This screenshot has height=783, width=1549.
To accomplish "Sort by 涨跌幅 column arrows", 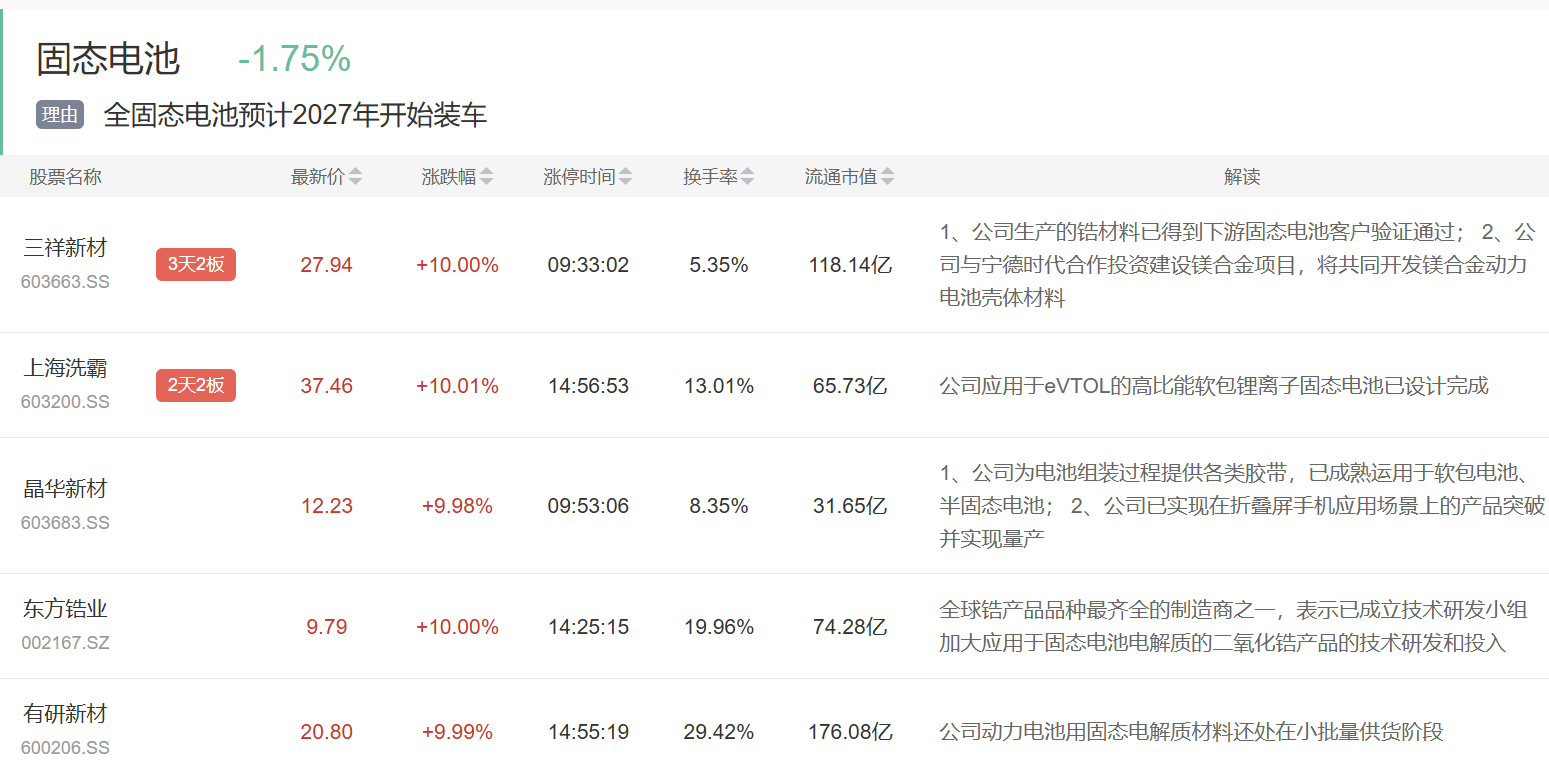I will tap(486, 177).
